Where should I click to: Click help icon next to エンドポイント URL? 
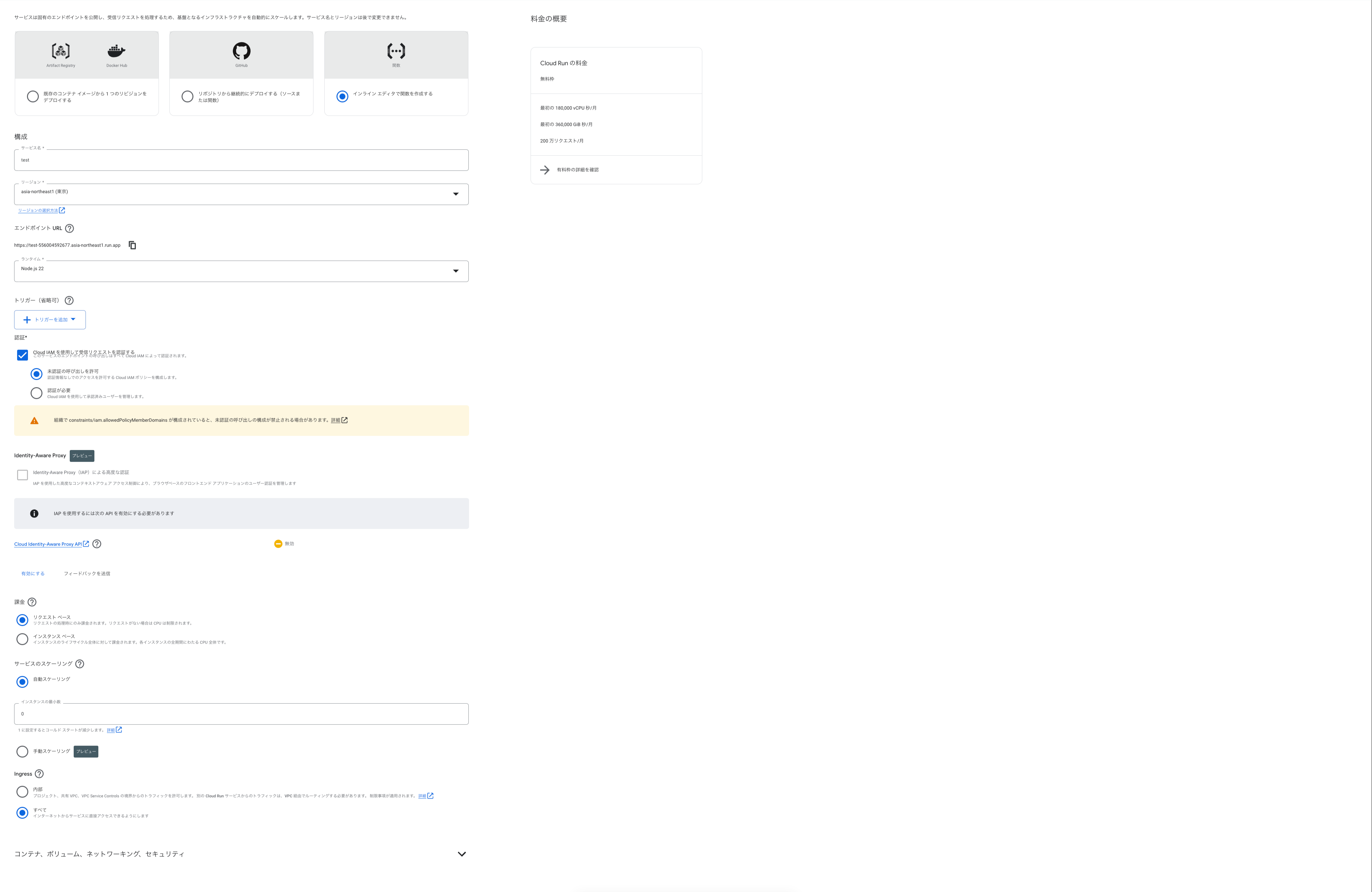[x=70, y=228]
